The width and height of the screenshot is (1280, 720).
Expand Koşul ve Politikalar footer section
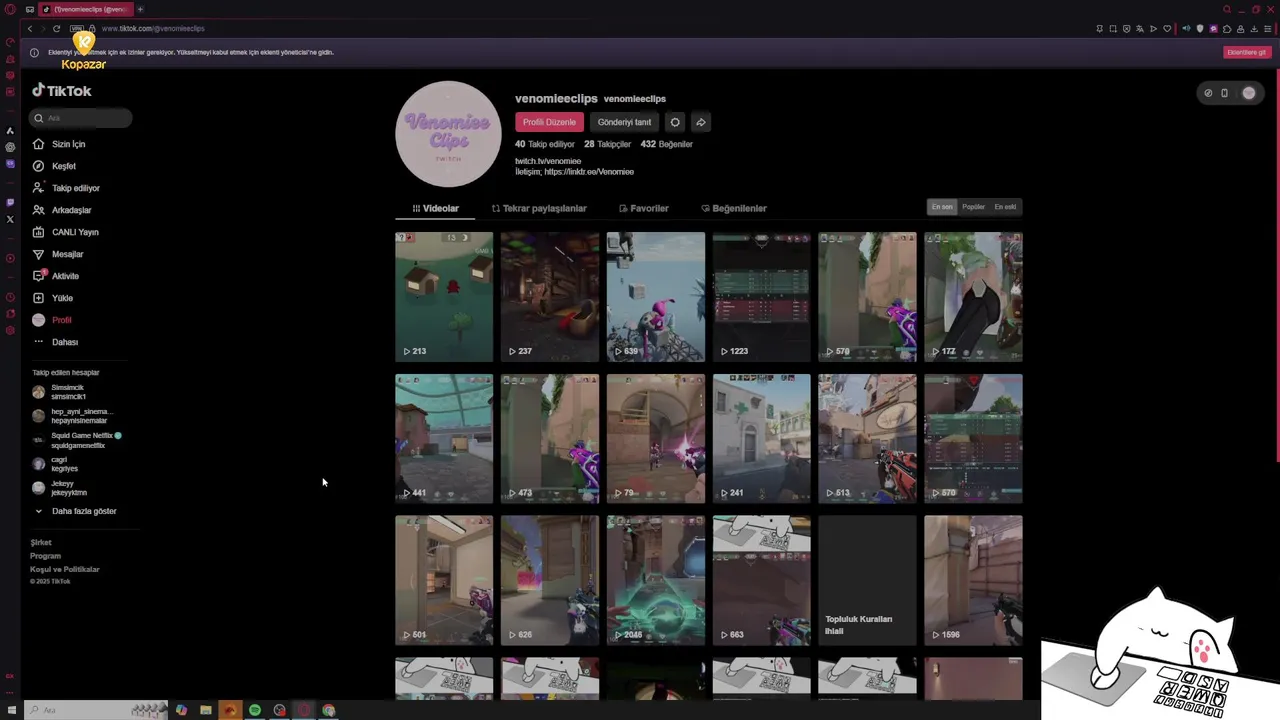pos(65,569)
